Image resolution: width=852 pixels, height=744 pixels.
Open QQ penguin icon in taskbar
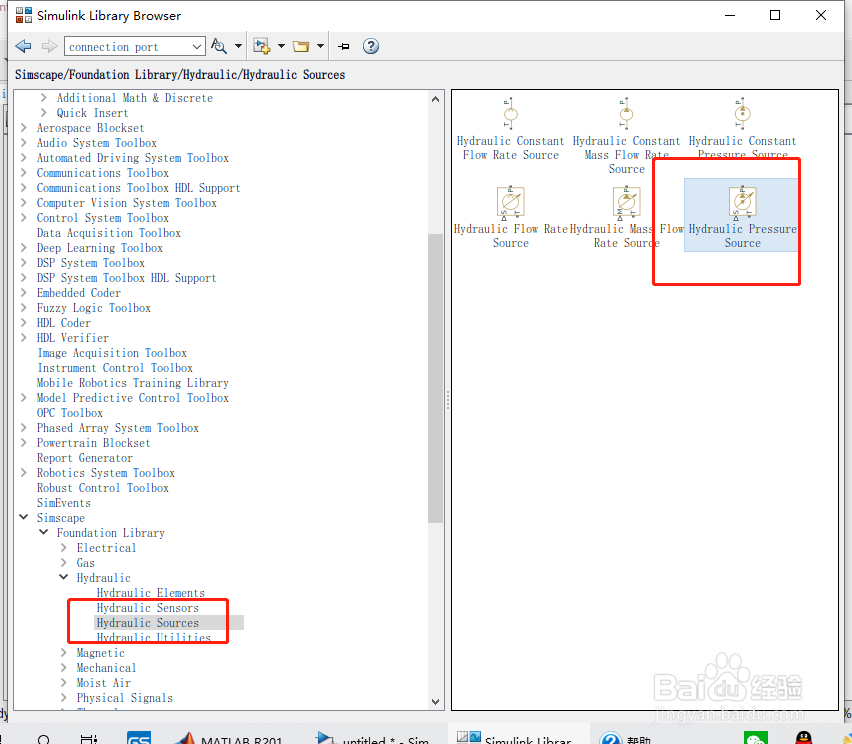click(804, 737)
